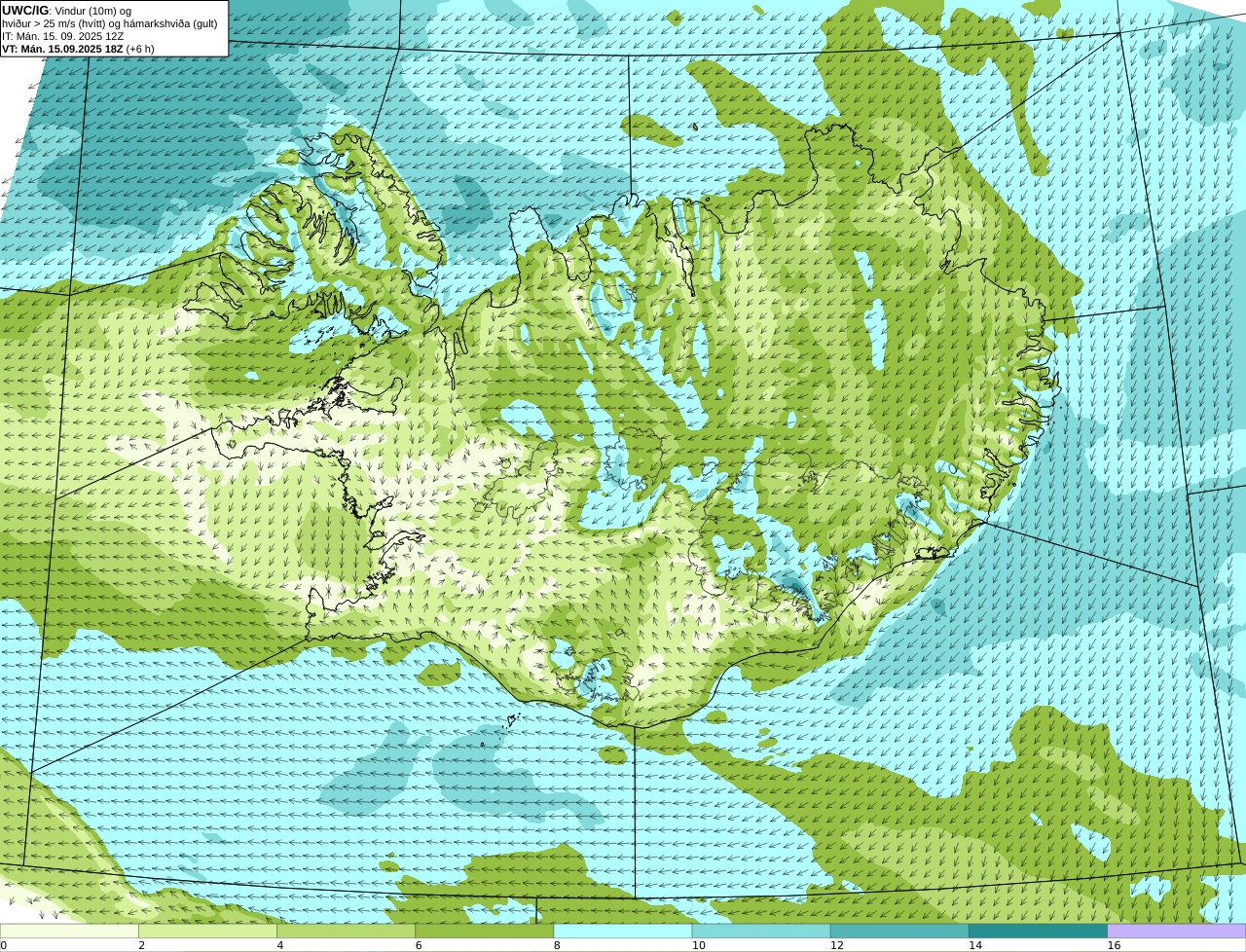Click the legend scale label '0'
This screenshot has height=952, width=1246.
[x=3, y=945]
